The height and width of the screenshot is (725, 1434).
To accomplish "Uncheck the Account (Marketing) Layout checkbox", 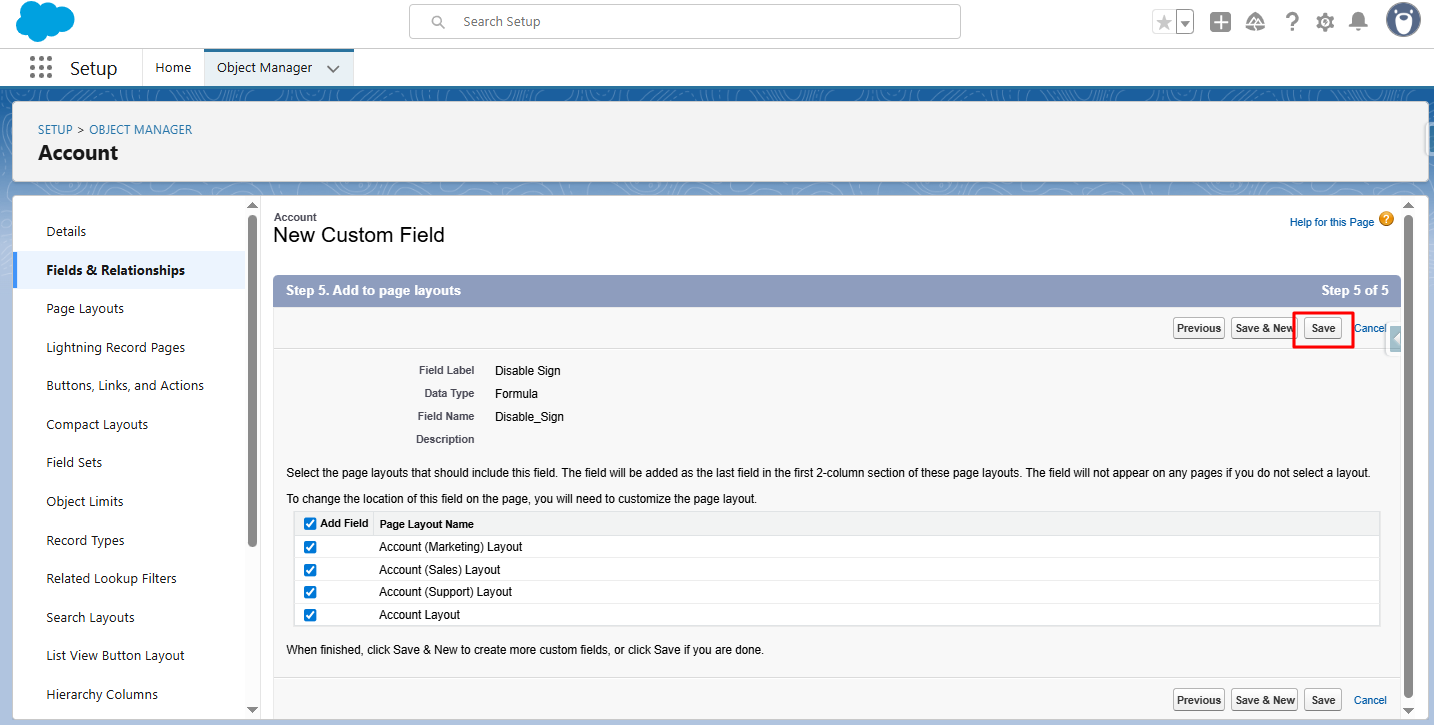I will pos(310,547).
